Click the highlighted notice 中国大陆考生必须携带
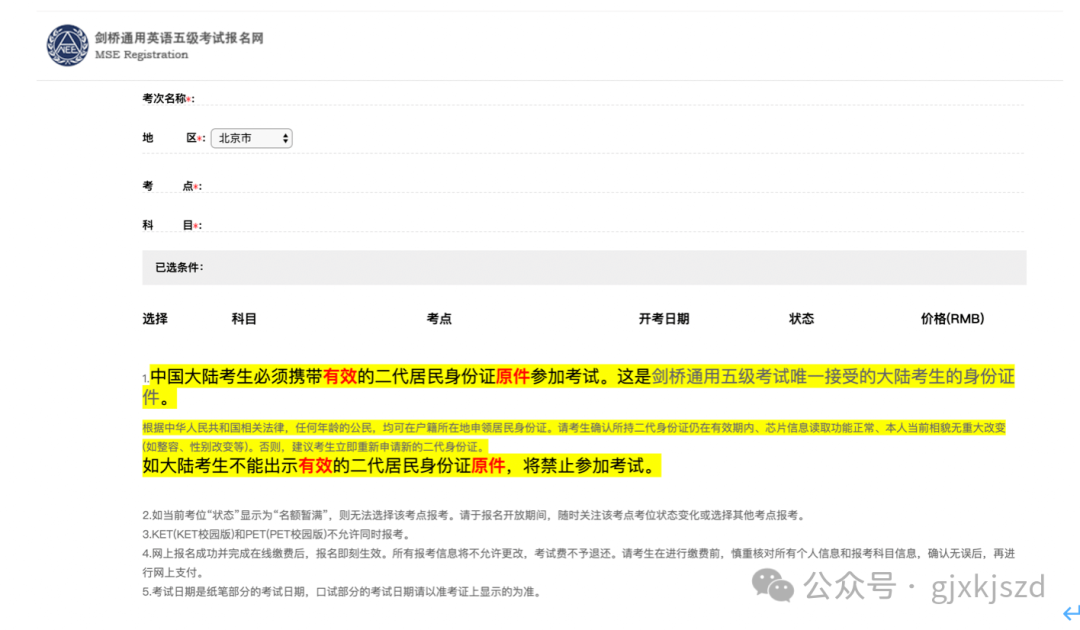The height and width of the screenshot is (630, 1080). (579, 387)
